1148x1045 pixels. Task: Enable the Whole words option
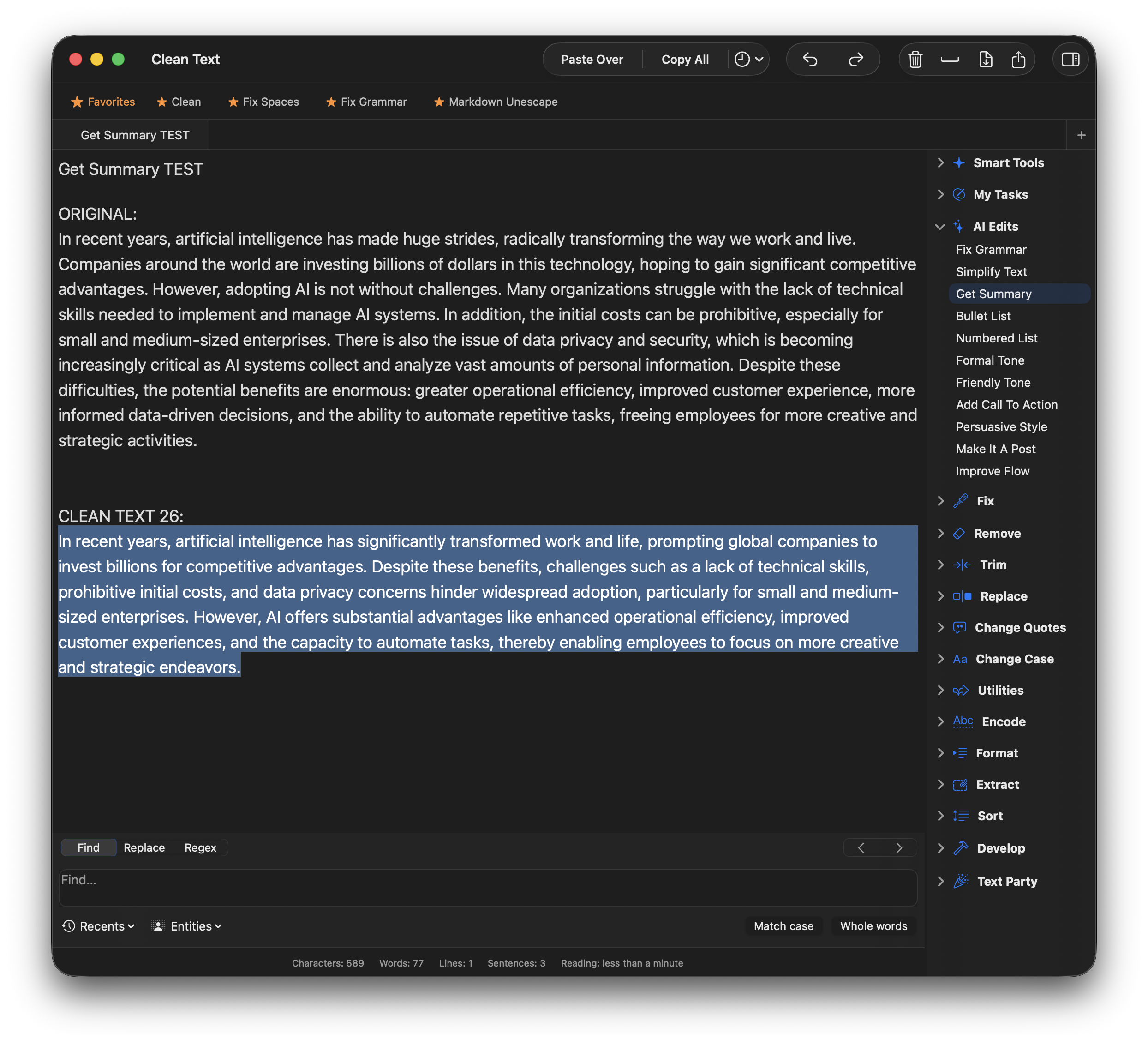click(873, 926)
